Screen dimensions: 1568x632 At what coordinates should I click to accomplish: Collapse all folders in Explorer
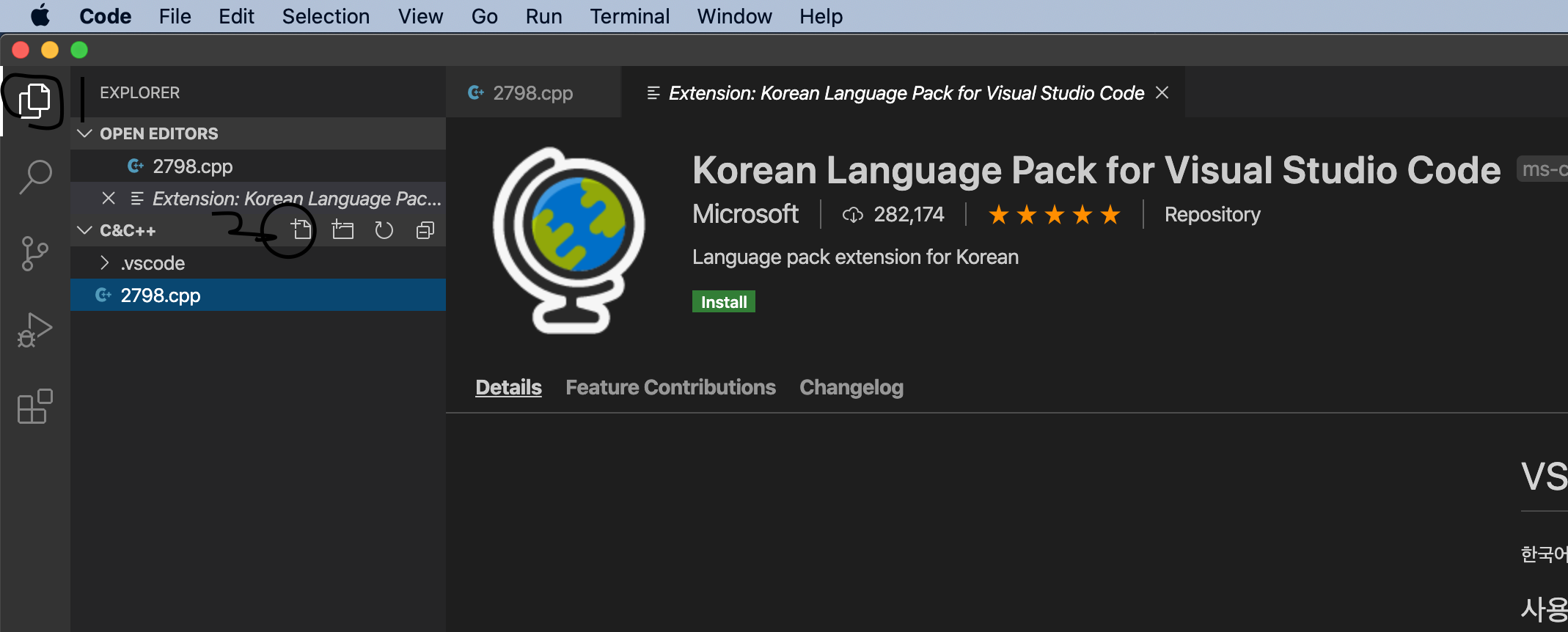(425, 230)
